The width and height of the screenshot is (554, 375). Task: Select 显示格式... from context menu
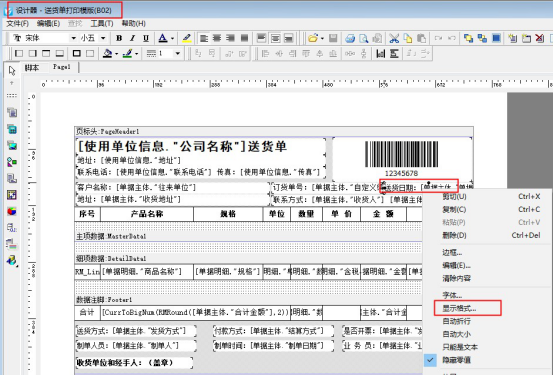click(459, 308)
